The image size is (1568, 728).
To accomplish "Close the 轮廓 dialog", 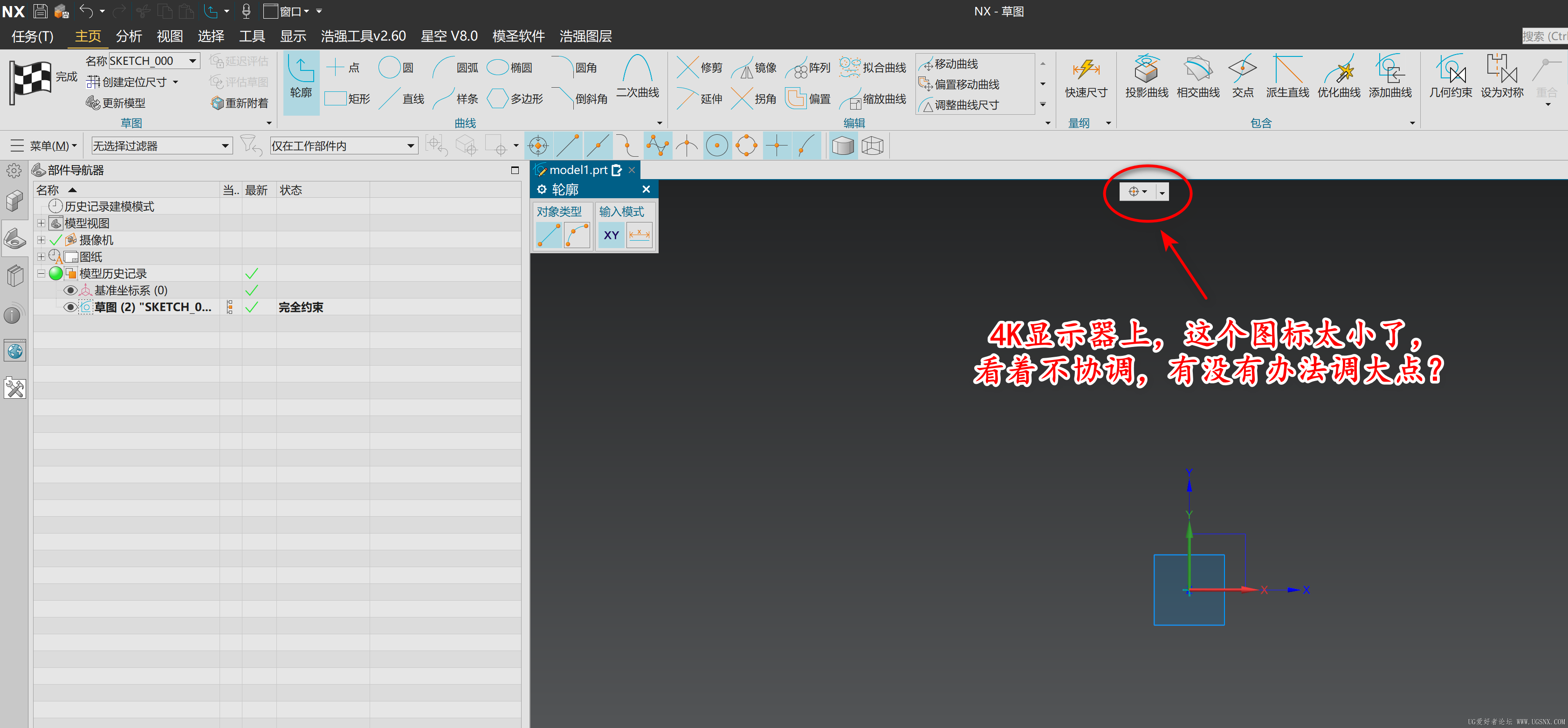I will click(x=646, y=189).
